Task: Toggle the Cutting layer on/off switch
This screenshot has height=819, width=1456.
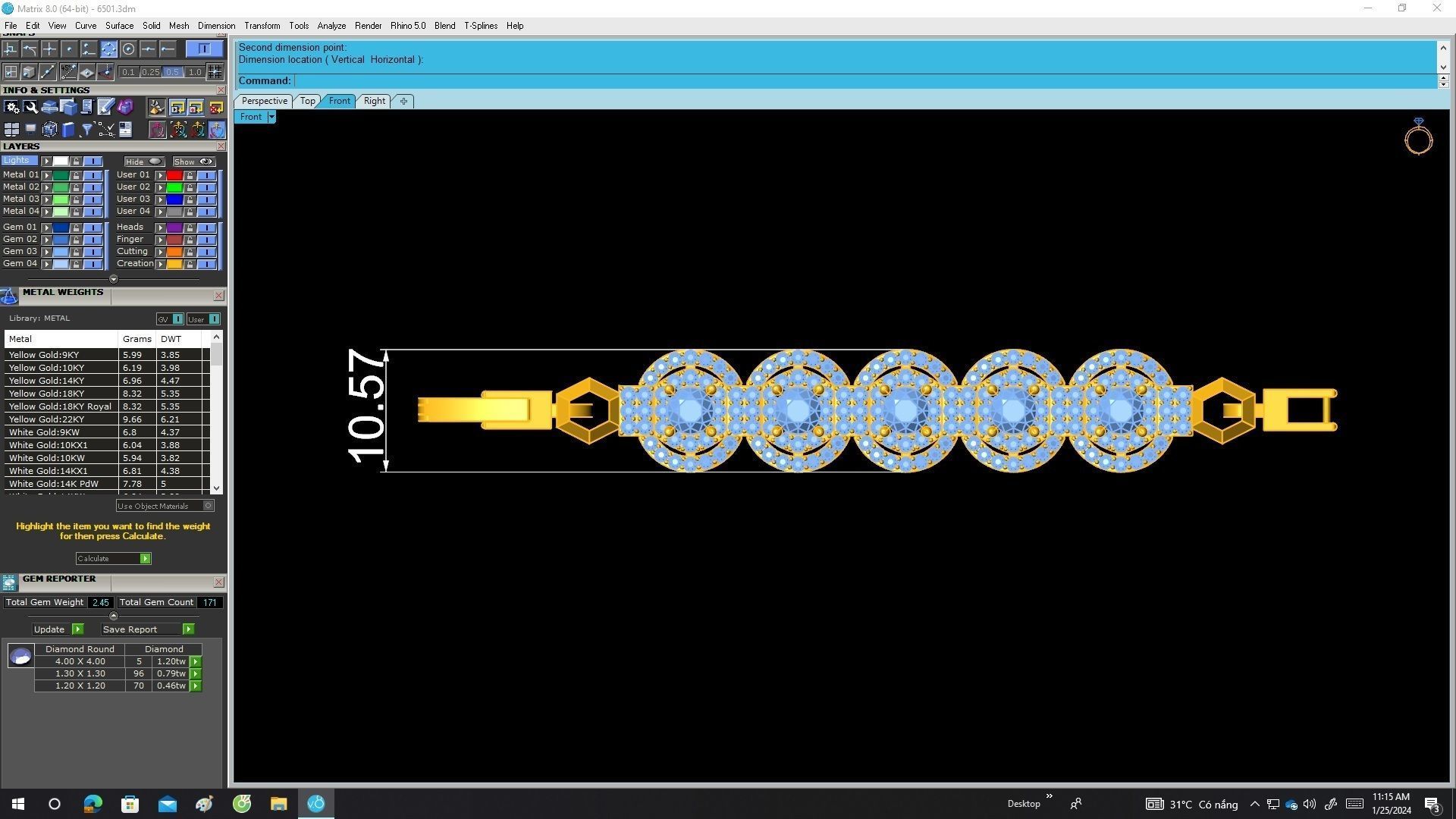Action: point(207,252)
